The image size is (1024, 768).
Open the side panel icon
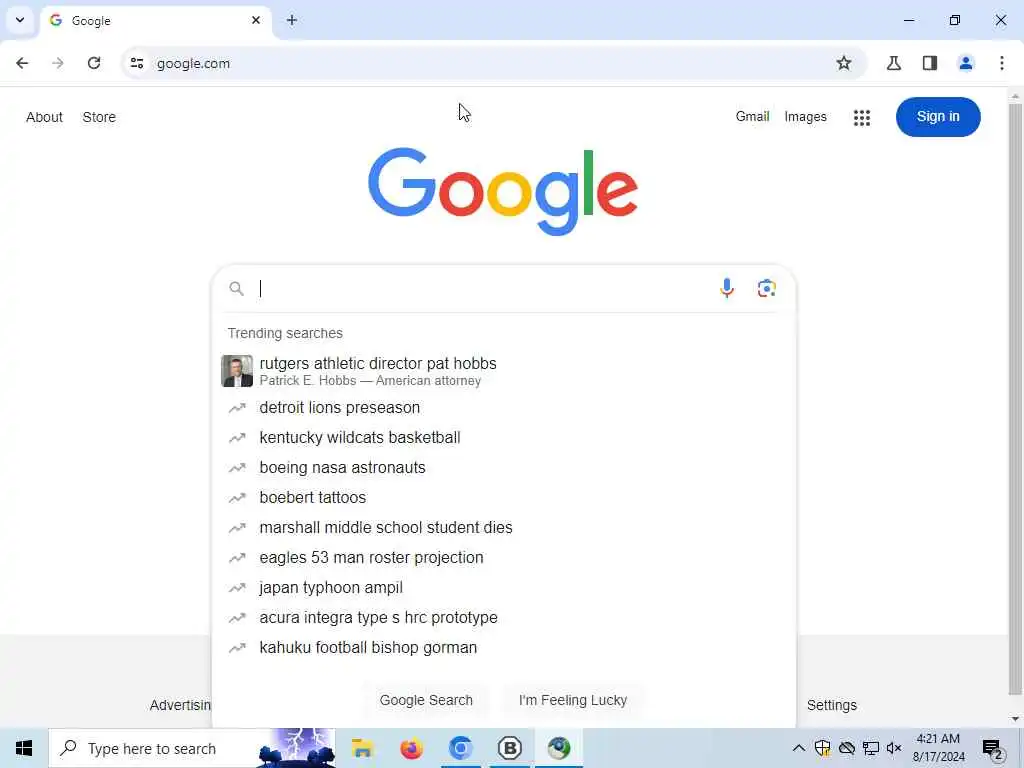point(930,63)
